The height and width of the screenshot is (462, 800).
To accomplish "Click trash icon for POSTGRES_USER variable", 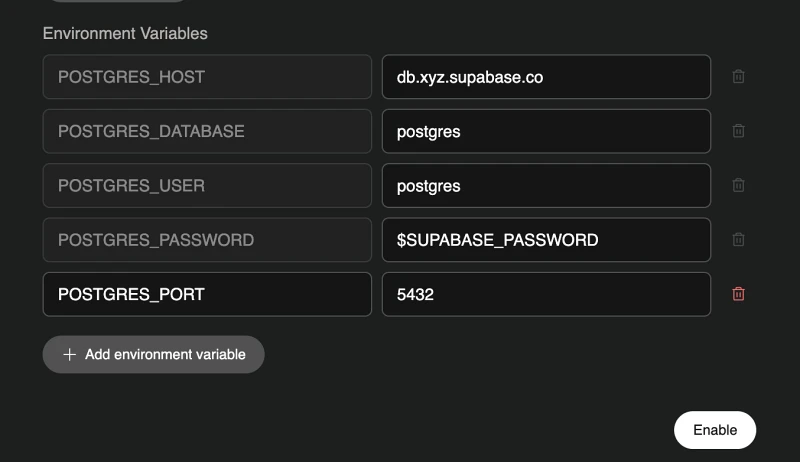I will tap(738, 185).
